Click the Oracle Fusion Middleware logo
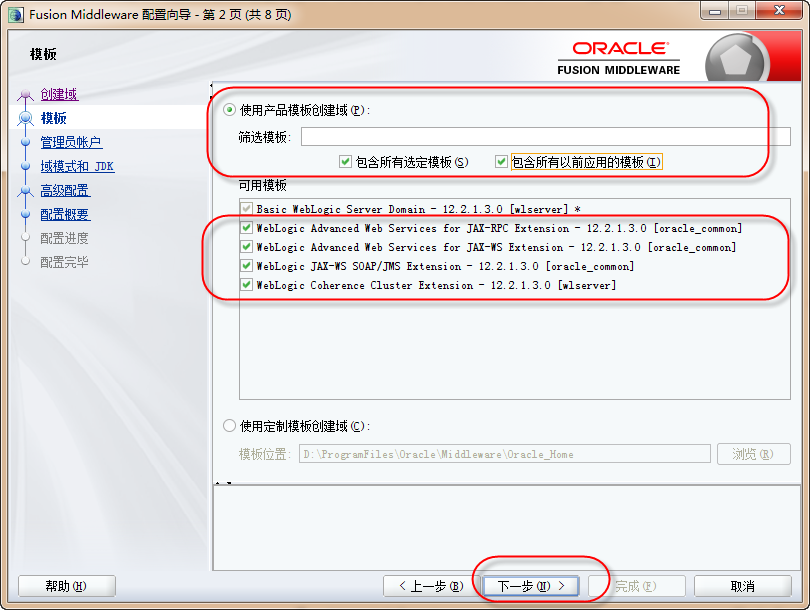The image size is (810, 610). [618, 58]
